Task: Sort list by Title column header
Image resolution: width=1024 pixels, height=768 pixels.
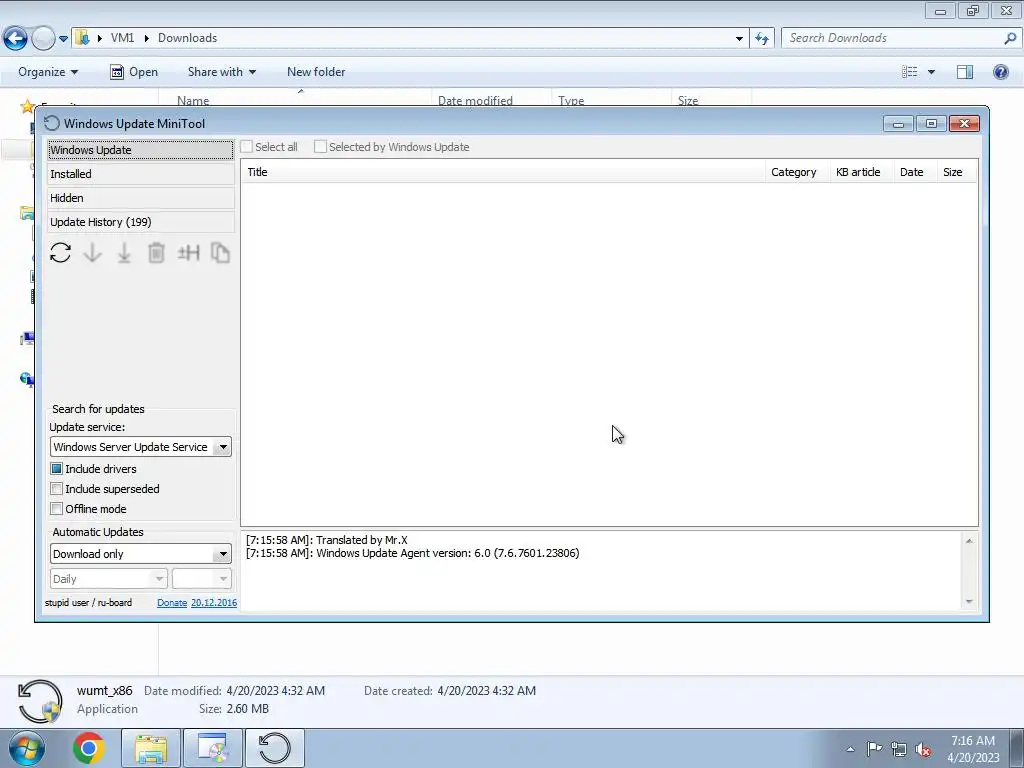Action: pyautogui.click(x=503, y=172)
